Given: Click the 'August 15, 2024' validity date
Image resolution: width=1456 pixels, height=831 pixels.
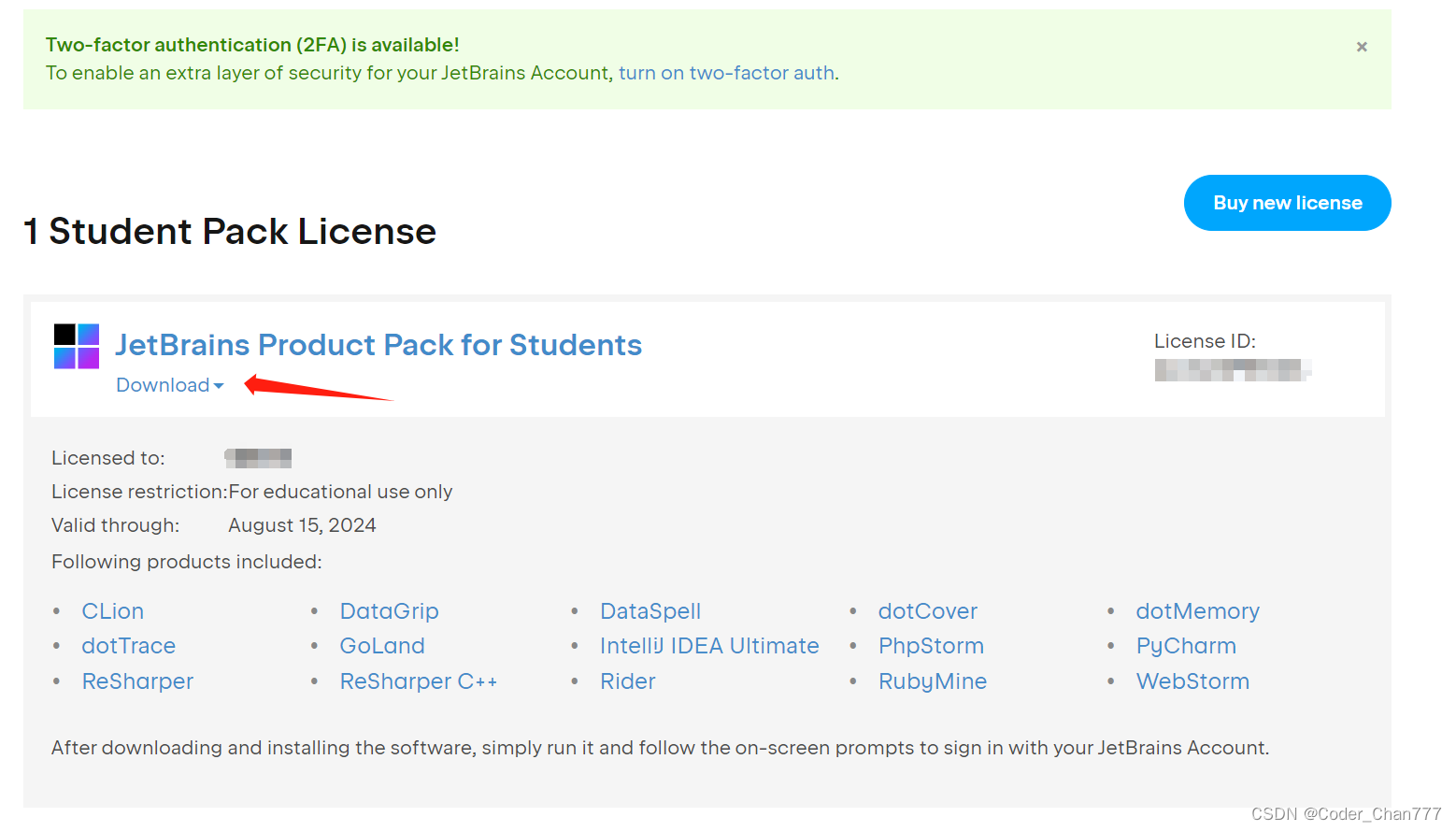Looking at the screenshot, I should pyautogui.click(x=302, y=525).
